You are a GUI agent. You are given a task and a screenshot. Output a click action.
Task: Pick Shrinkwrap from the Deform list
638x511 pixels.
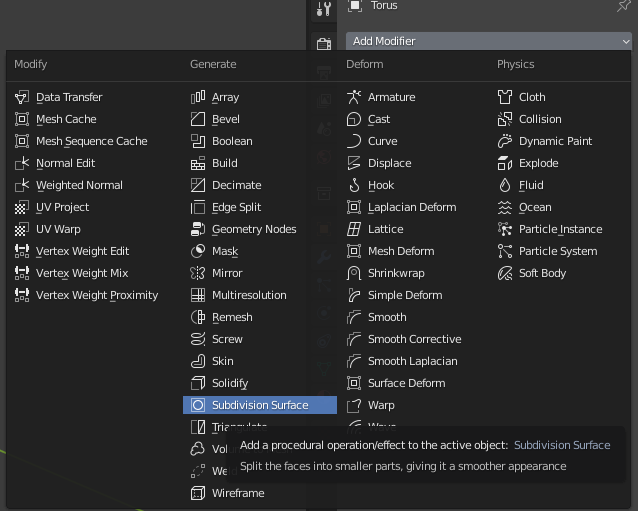point(396,273)
